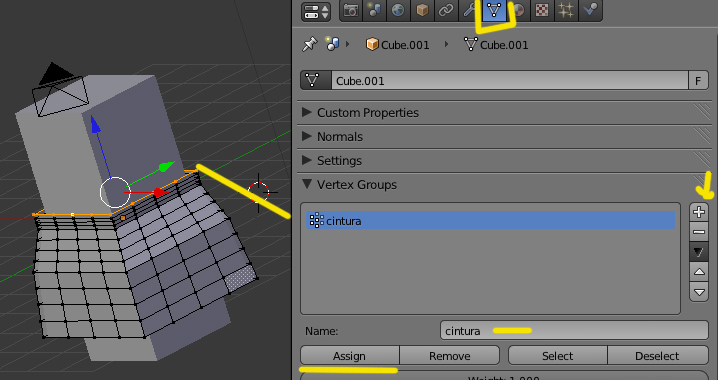Image resolution: width=718 pixels, height=380 pixels.
Task: Switch to Texture properties tab
Action: click(542, 11)
